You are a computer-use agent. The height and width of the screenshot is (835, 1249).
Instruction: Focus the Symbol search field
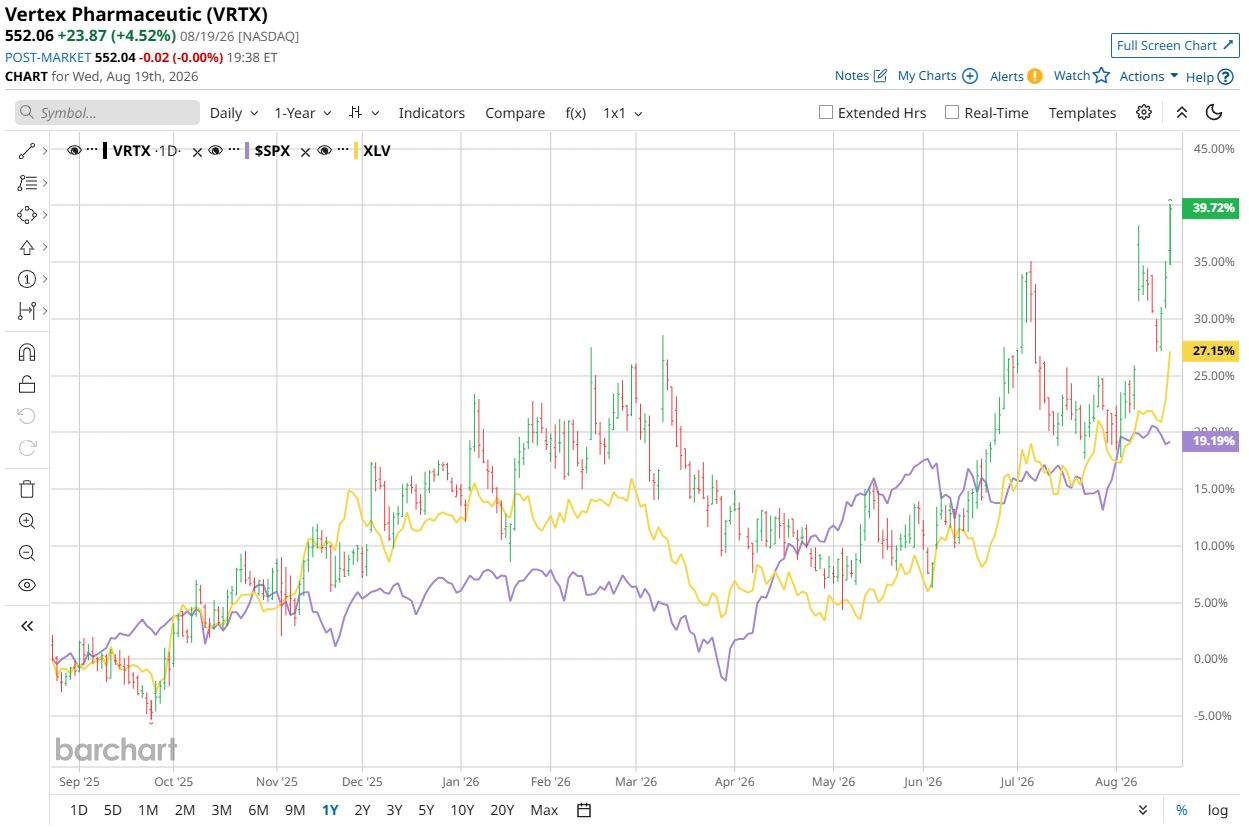107,113
